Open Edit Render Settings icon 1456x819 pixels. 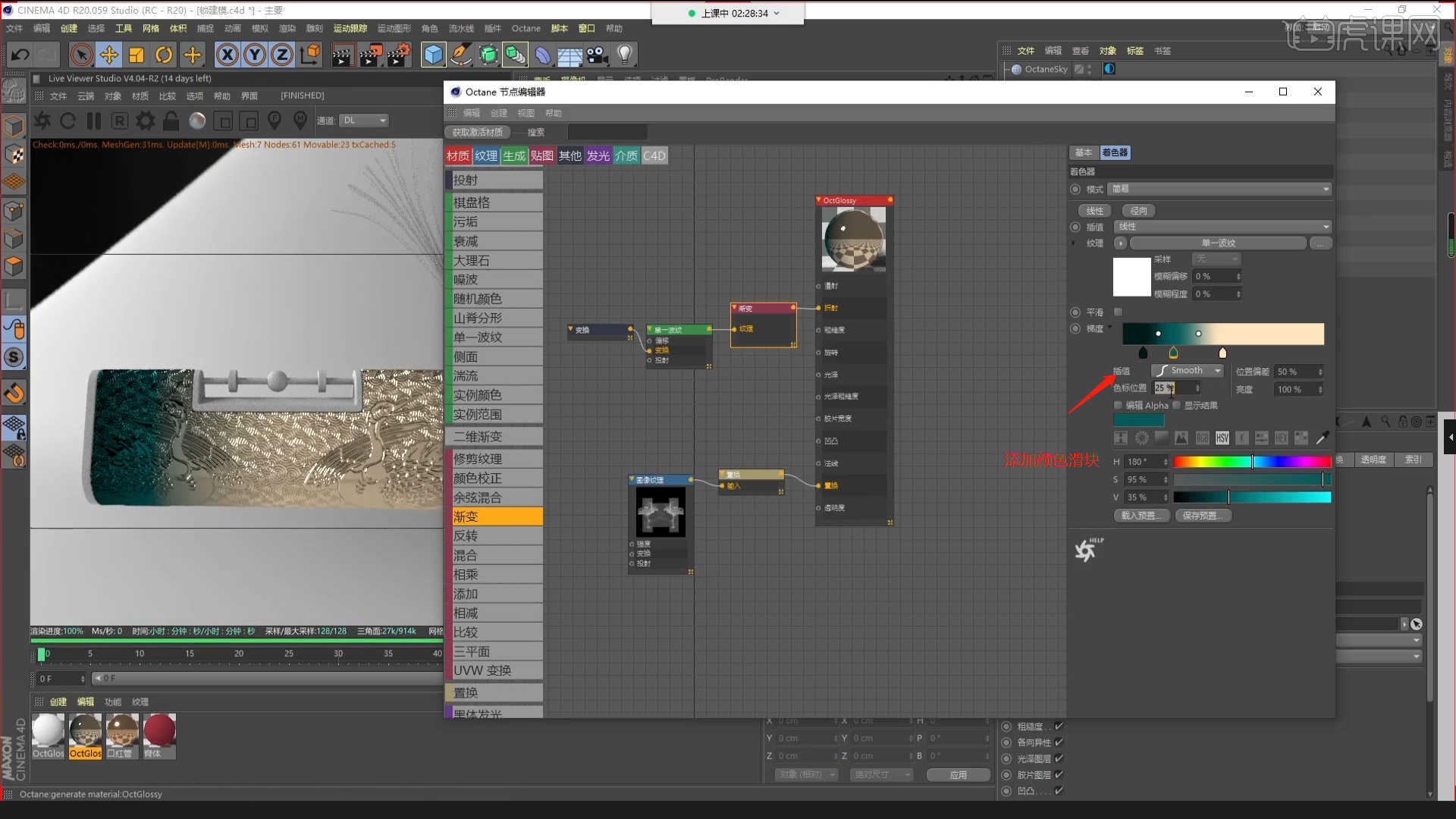pyautogui.click(x=398, y=55)
